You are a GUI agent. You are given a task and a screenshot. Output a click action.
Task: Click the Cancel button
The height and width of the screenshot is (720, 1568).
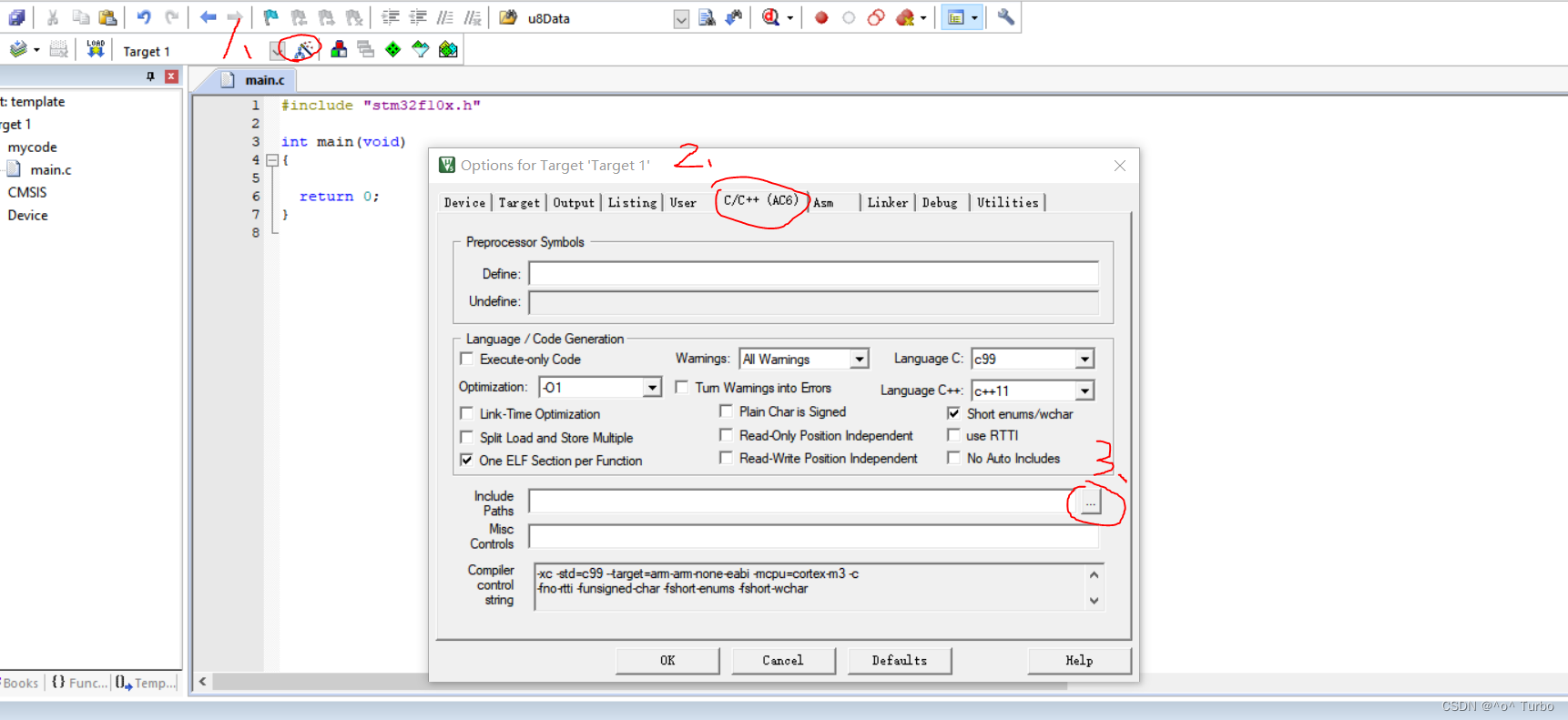[x=783, y=661]
